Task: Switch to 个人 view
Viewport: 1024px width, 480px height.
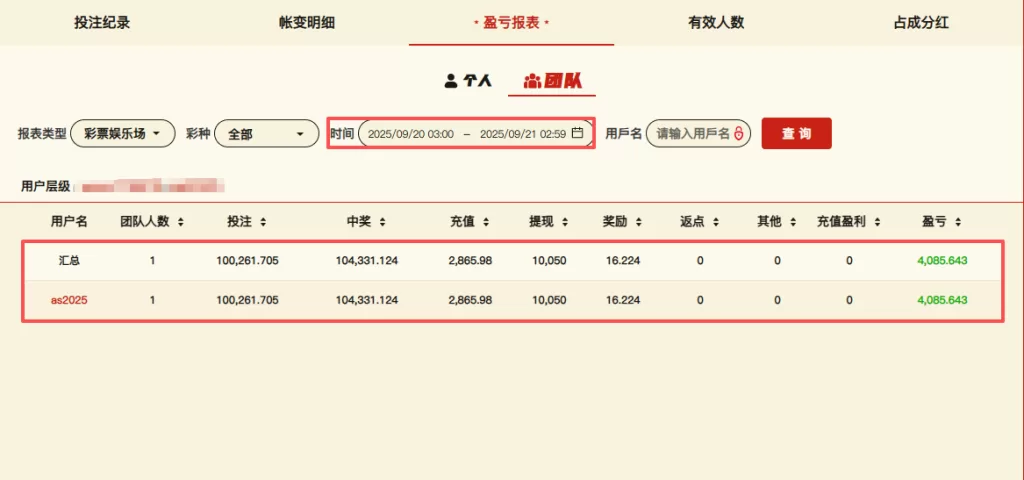Action: click(468, 80)
